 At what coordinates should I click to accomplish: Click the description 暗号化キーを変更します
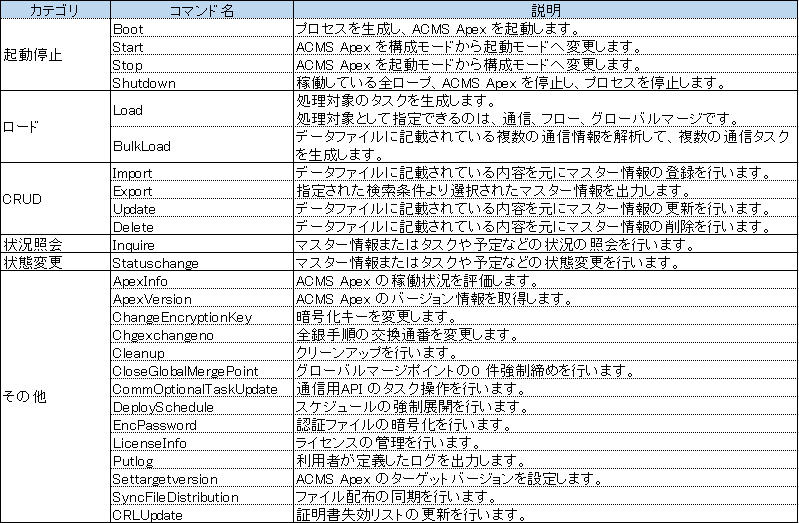point(377,316)
